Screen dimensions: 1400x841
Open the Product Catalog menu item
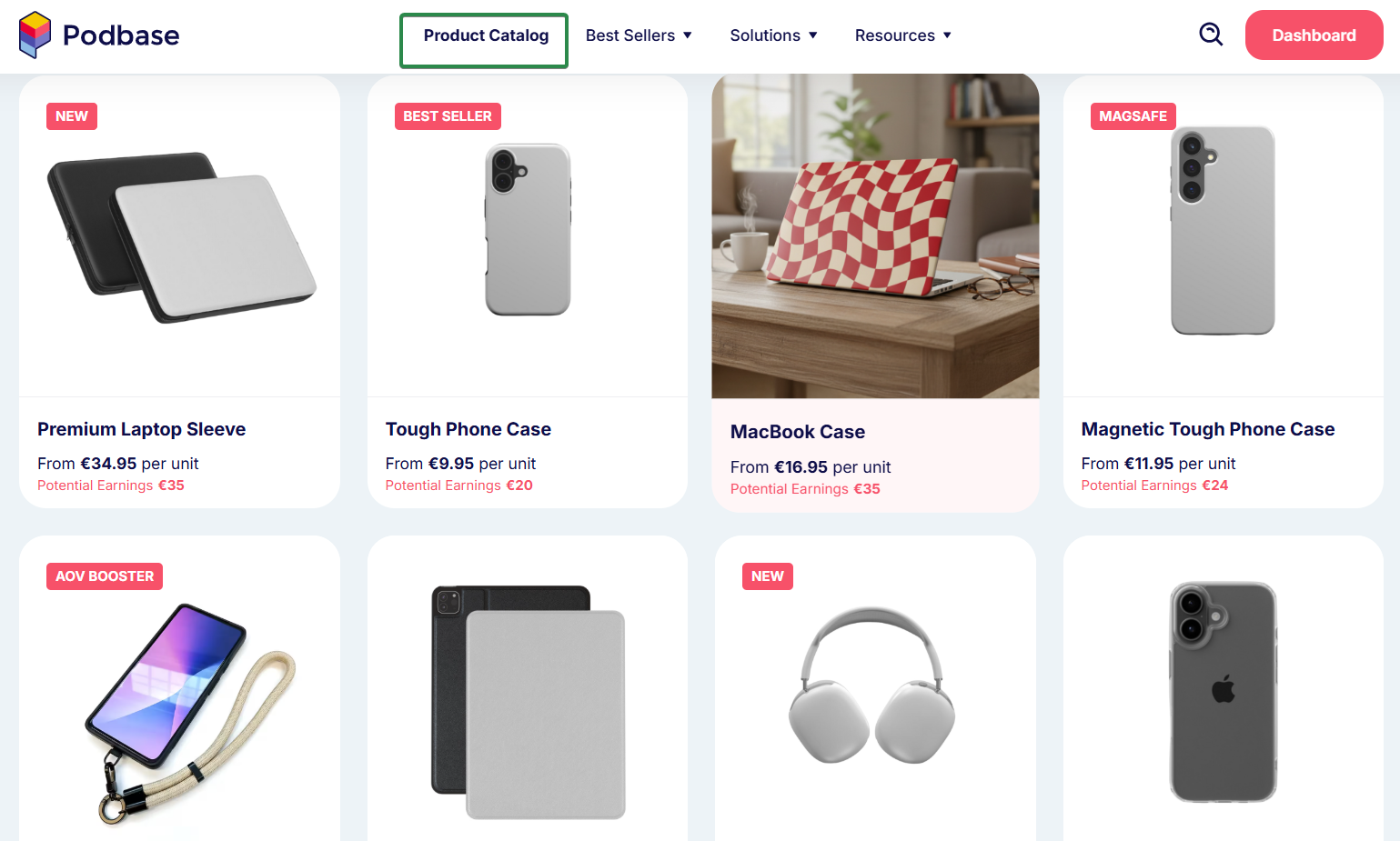(485, 35)
